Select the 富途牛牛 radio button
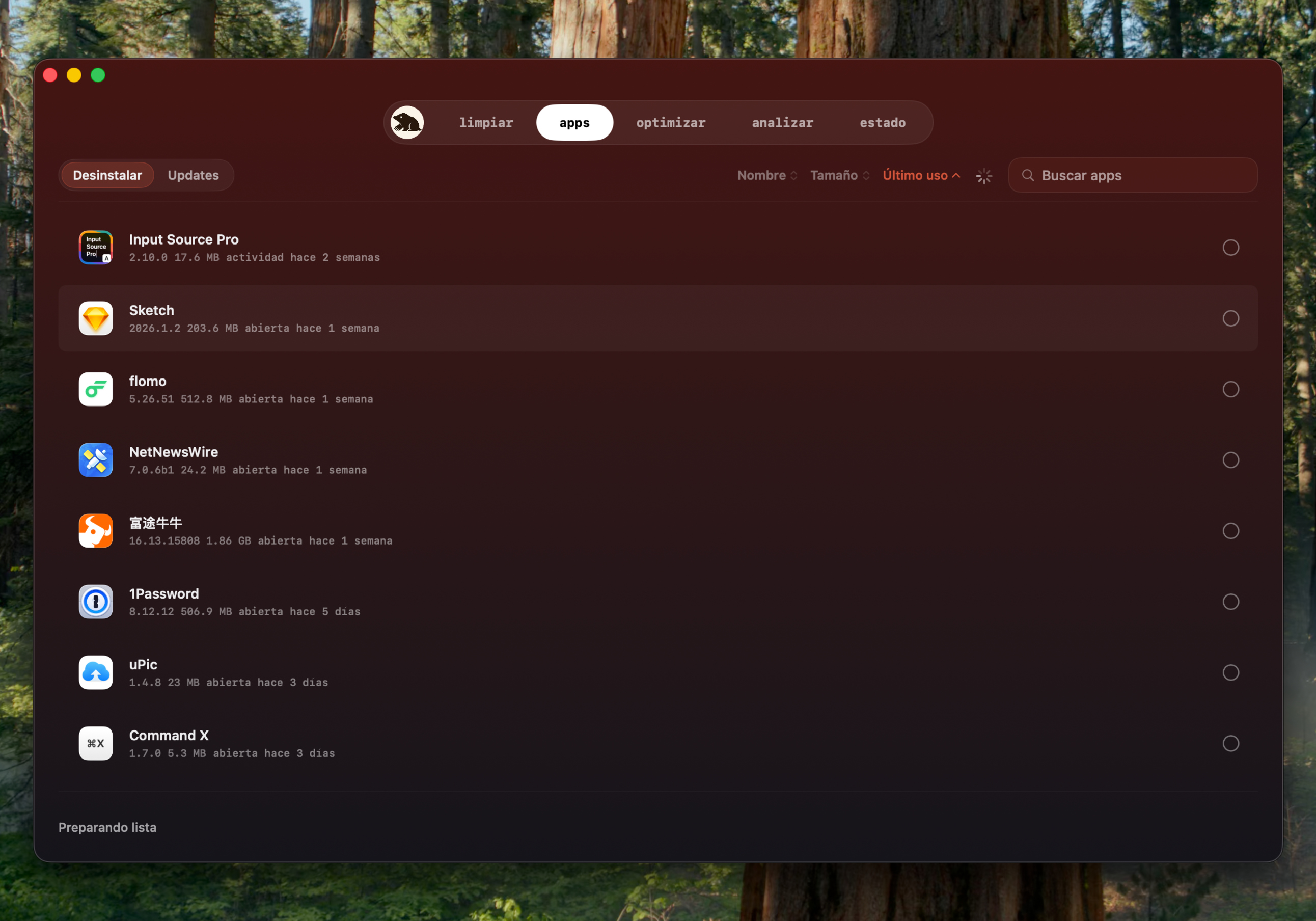 tap(1230, 530)
